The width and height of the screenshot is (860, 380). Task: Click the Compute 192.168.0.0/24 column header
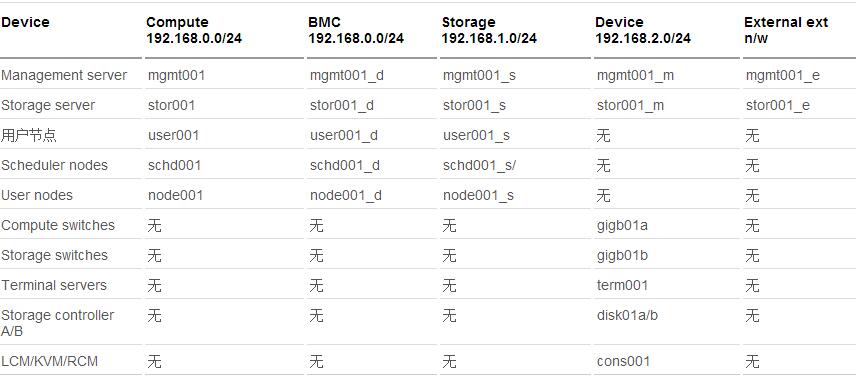(194, 30)
